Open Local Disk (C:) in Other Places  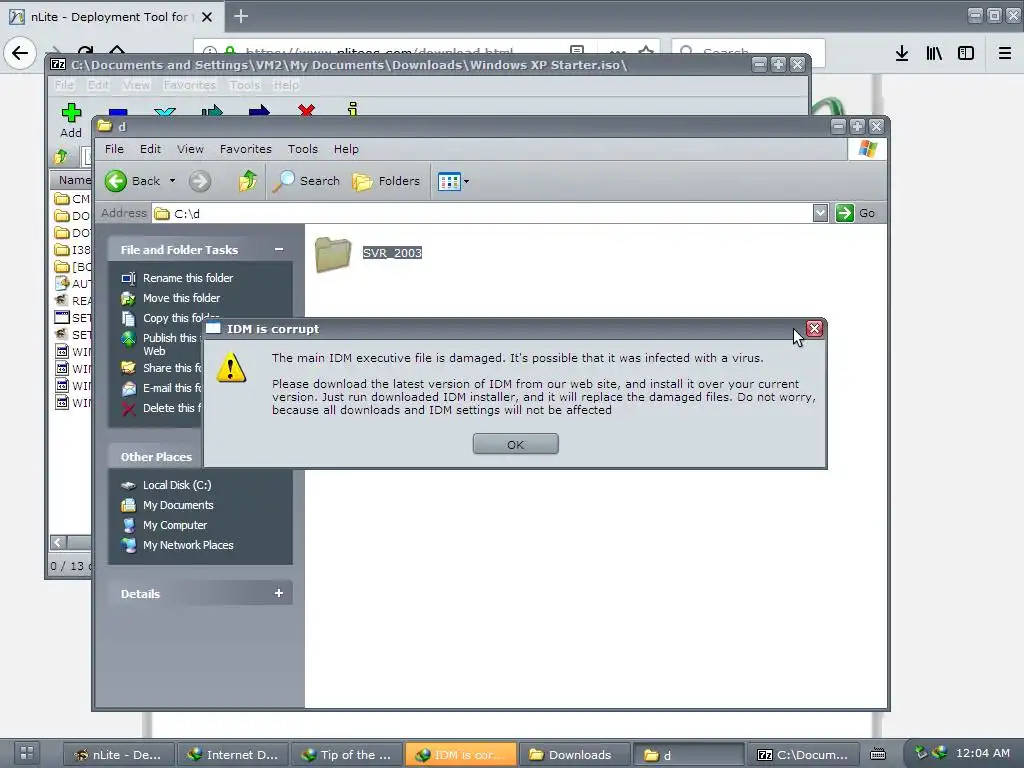coord(177,485)
